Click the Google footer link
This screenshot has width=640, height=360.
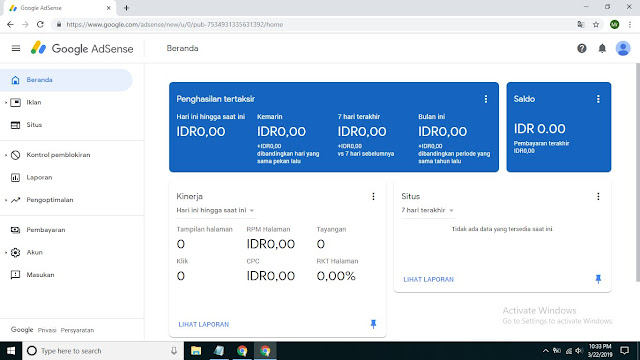point(22,330)
